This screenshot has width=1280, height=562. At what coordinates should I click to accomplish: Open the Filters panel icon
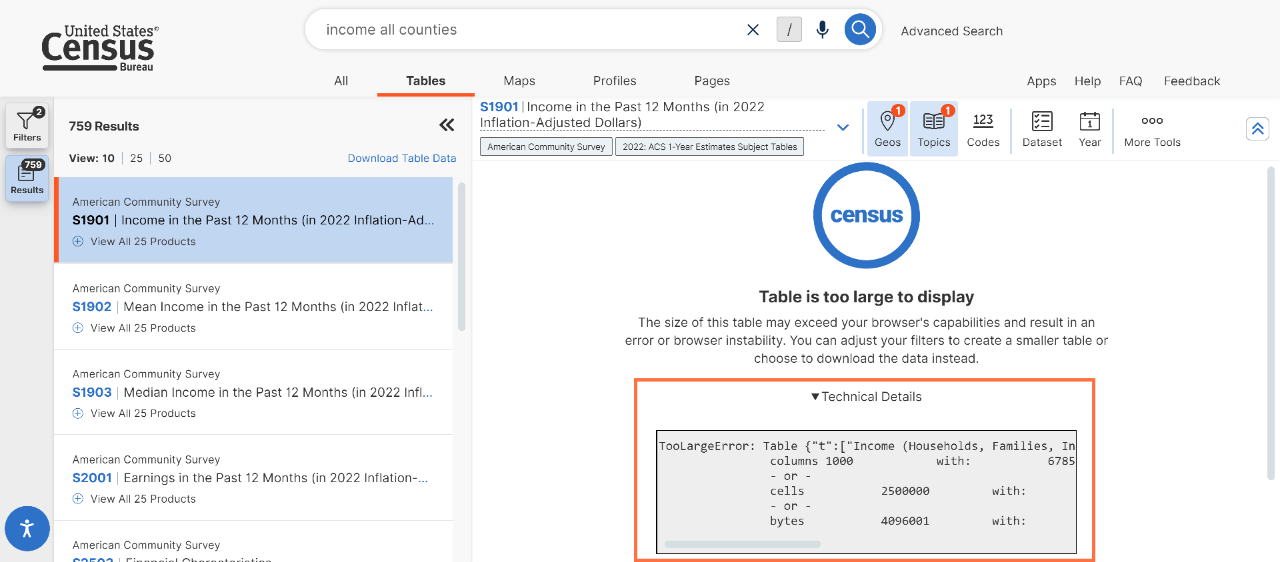[x=27, y=125]
